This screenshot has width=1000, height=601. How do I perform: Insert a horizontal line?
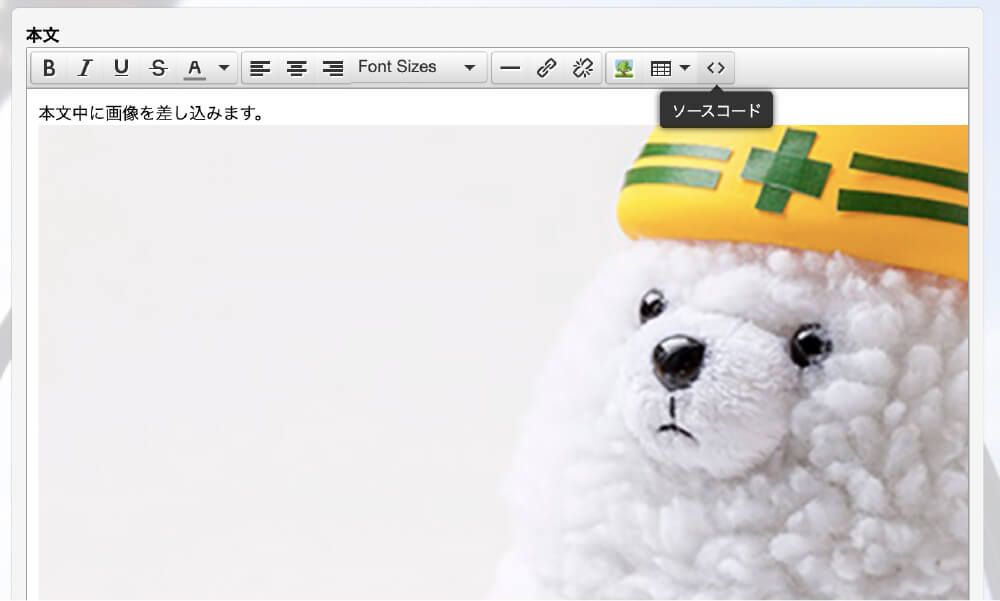tap(510, 68)
